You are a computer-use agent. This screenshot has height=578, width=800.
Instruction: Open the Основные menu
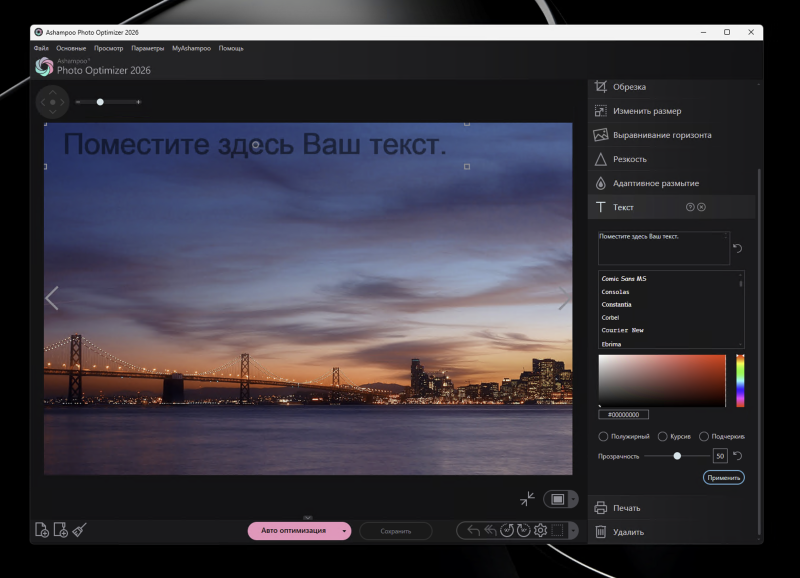pos(71,48)
